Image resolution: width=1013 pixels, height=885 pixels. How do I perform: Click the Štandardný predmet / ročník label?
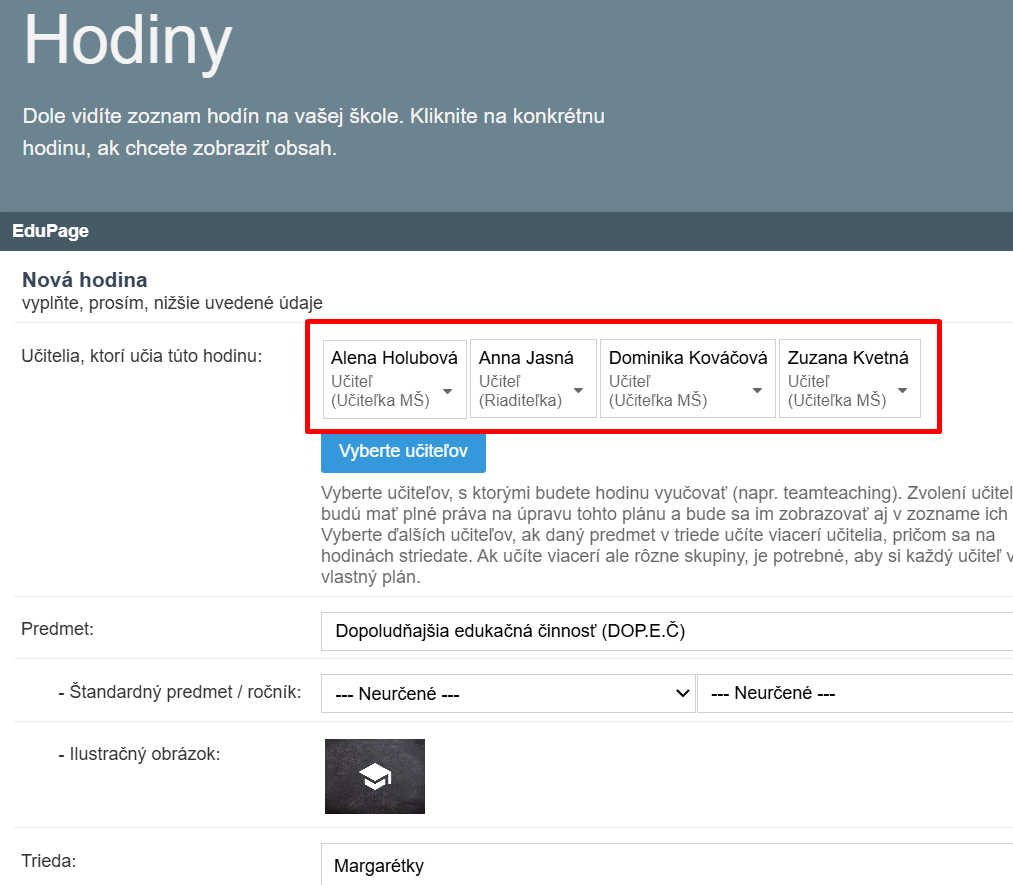(180, 691)
